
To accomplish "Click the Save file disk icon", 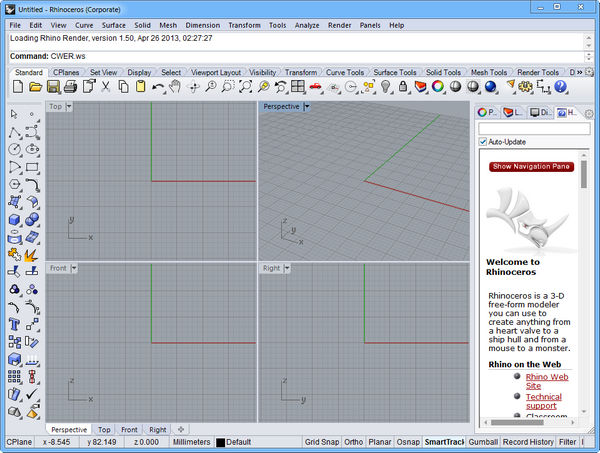I will (x=52, y=88).
